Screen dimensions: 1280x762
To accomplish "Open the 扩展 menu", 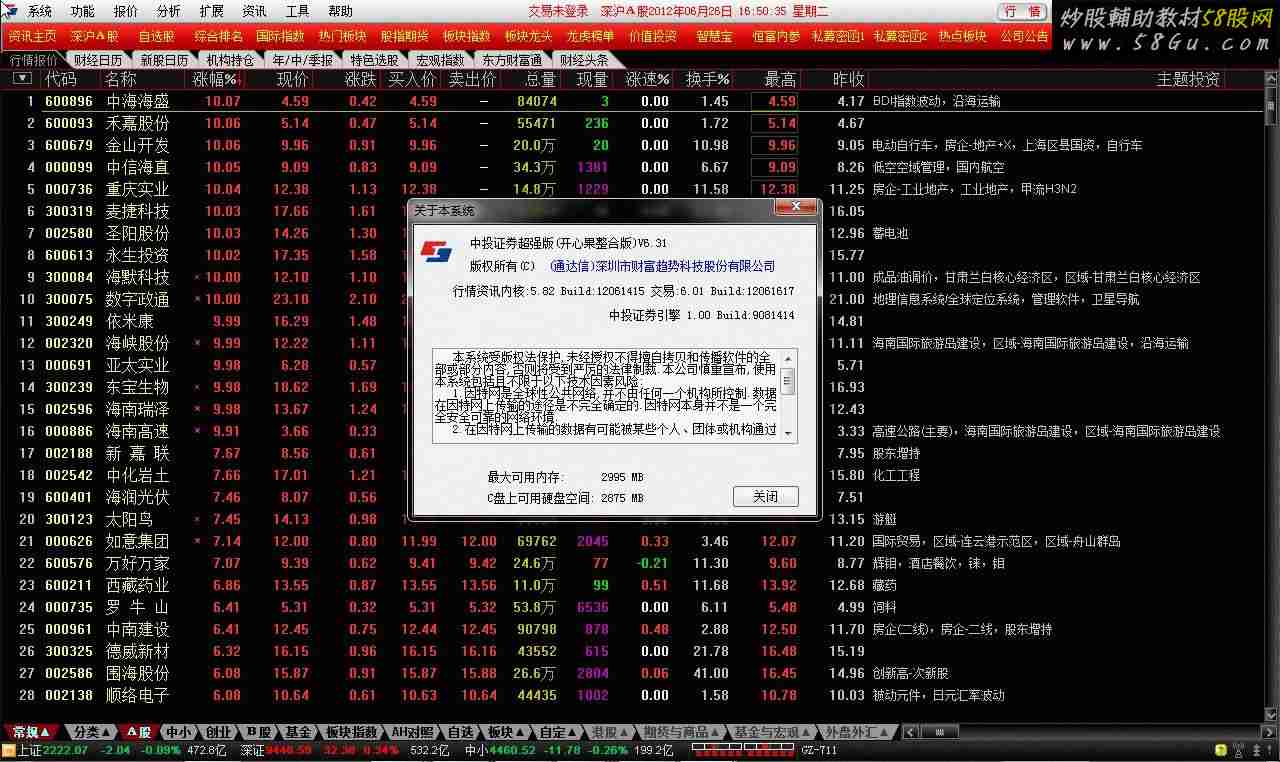I will coord(212,12).
